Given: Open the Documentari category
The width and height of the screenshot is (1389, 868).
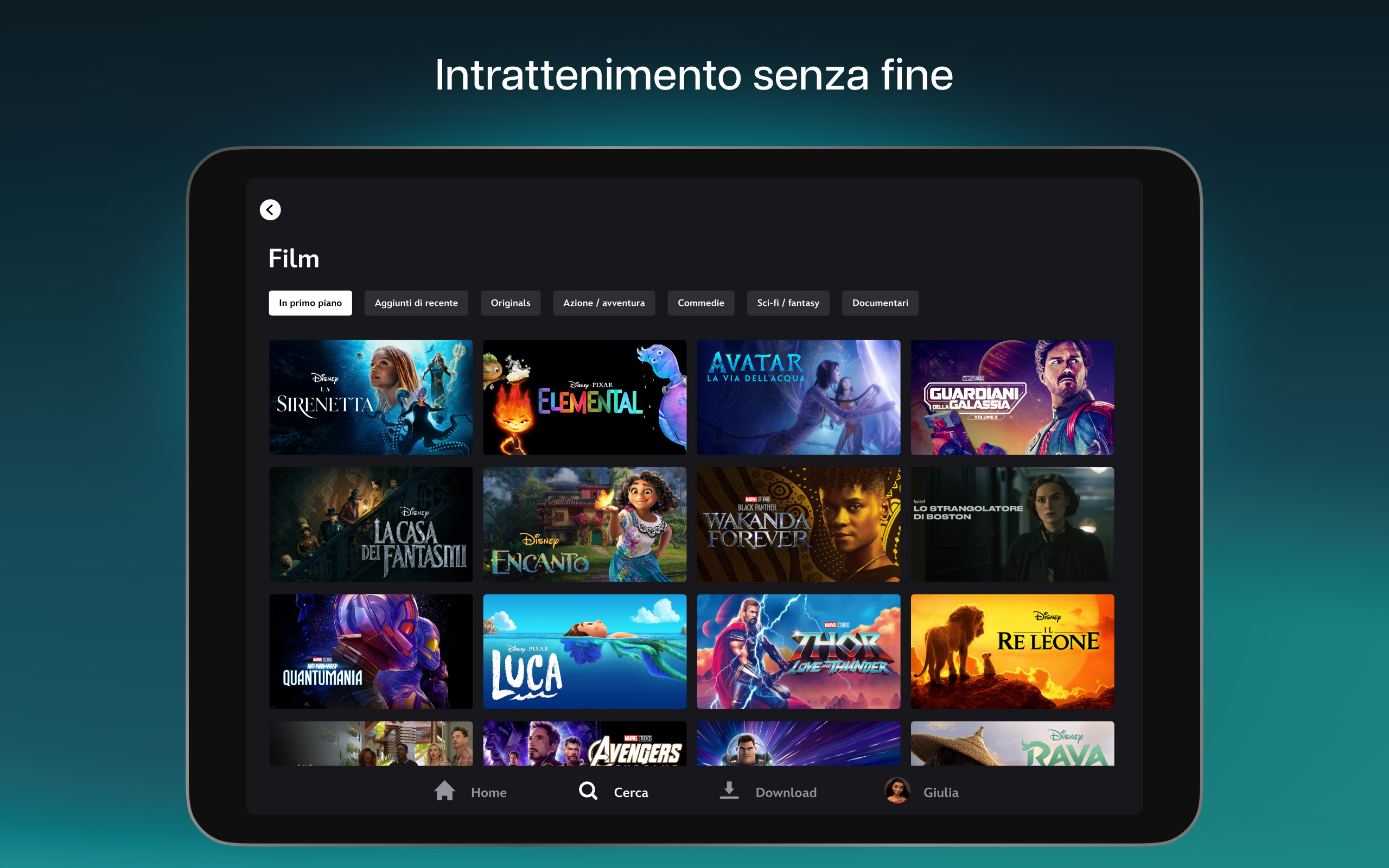Looking at the screenshot, I should [x=880, y=303].
